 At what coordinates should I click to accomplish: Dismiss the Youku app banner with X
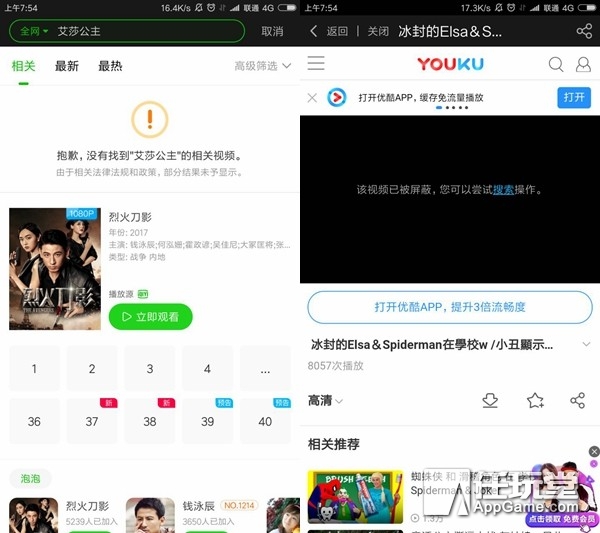point(312,98)
